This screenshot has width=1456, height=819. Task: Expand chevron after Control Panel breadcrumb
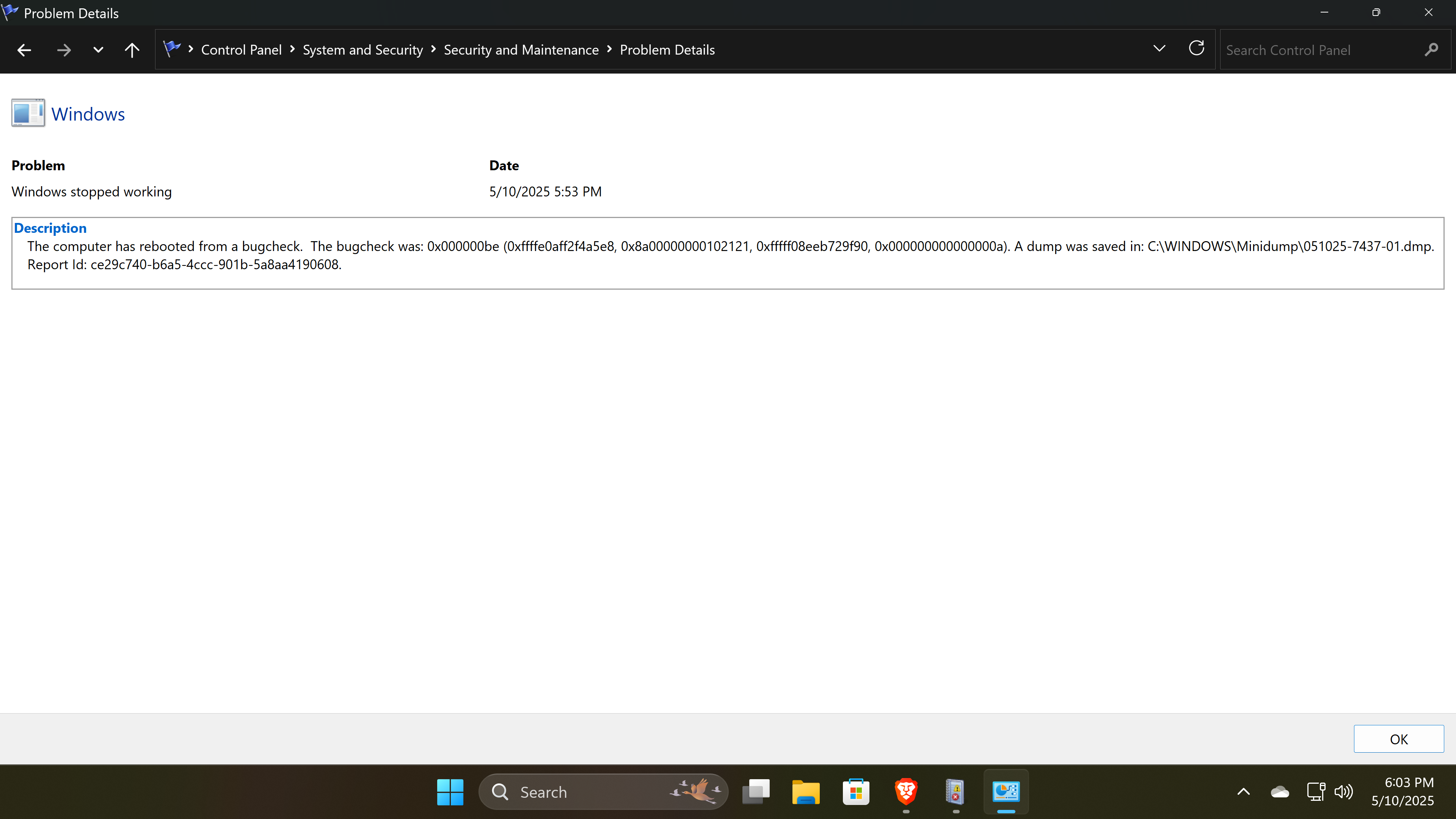pyautogui.click(x=292, y=49)
